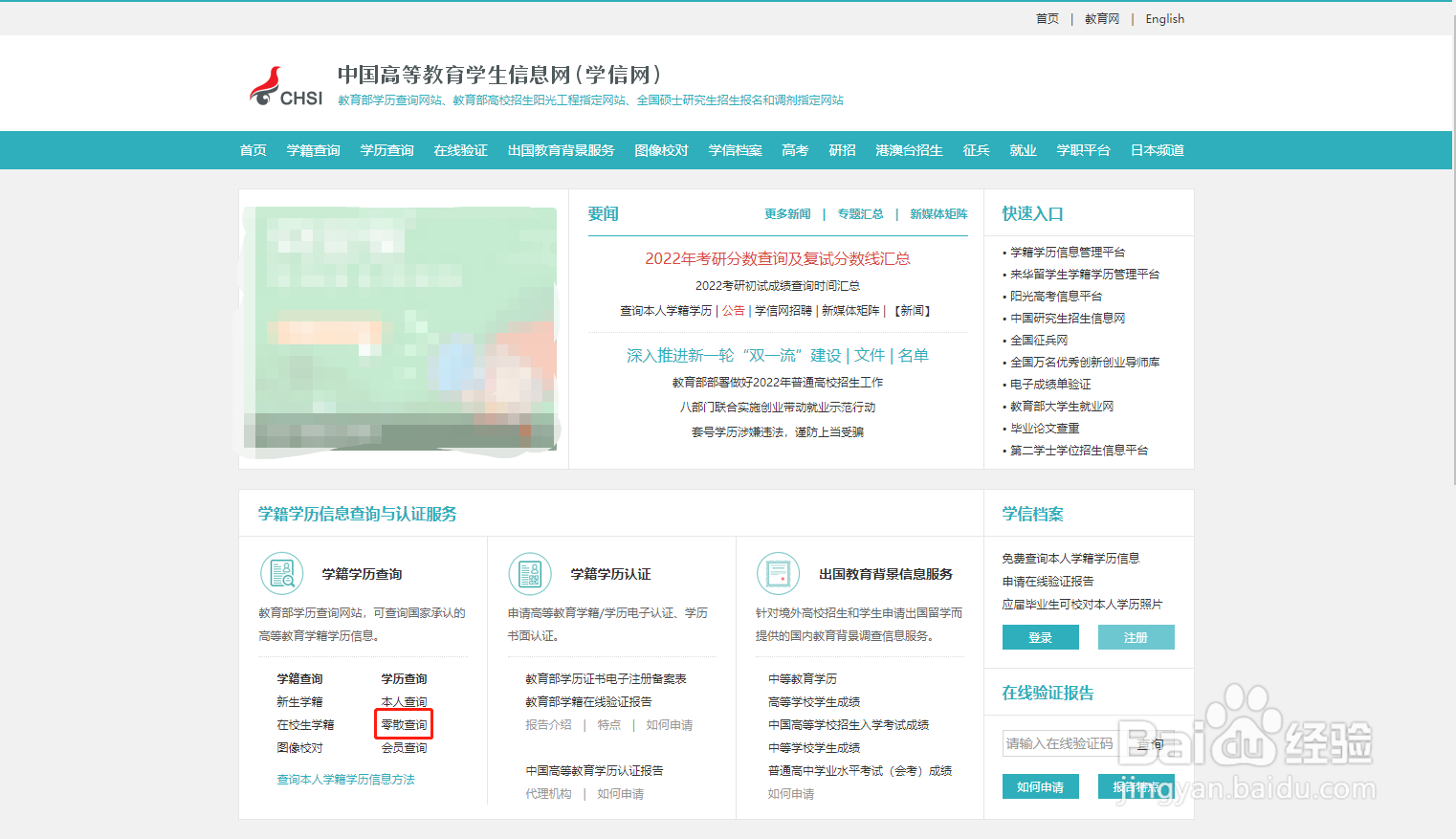This screenshot has height=839, width=1456.
Task: Click the 学籍学历认证 circular icon
Action: [530, 574]
